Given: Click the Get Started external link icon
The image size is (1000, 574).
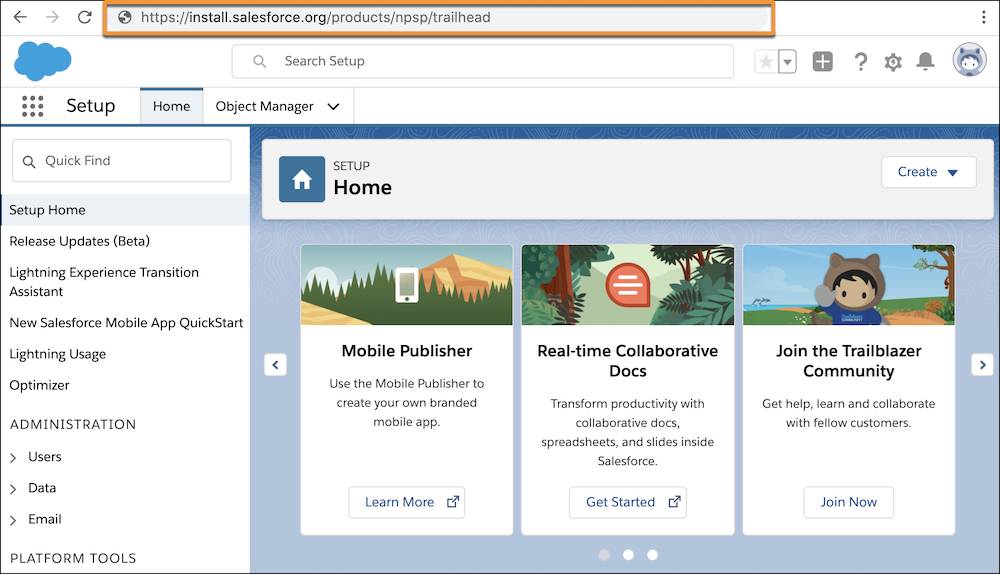Looking at the screenshot, I should pyautogui.click(x=674, y=502).
